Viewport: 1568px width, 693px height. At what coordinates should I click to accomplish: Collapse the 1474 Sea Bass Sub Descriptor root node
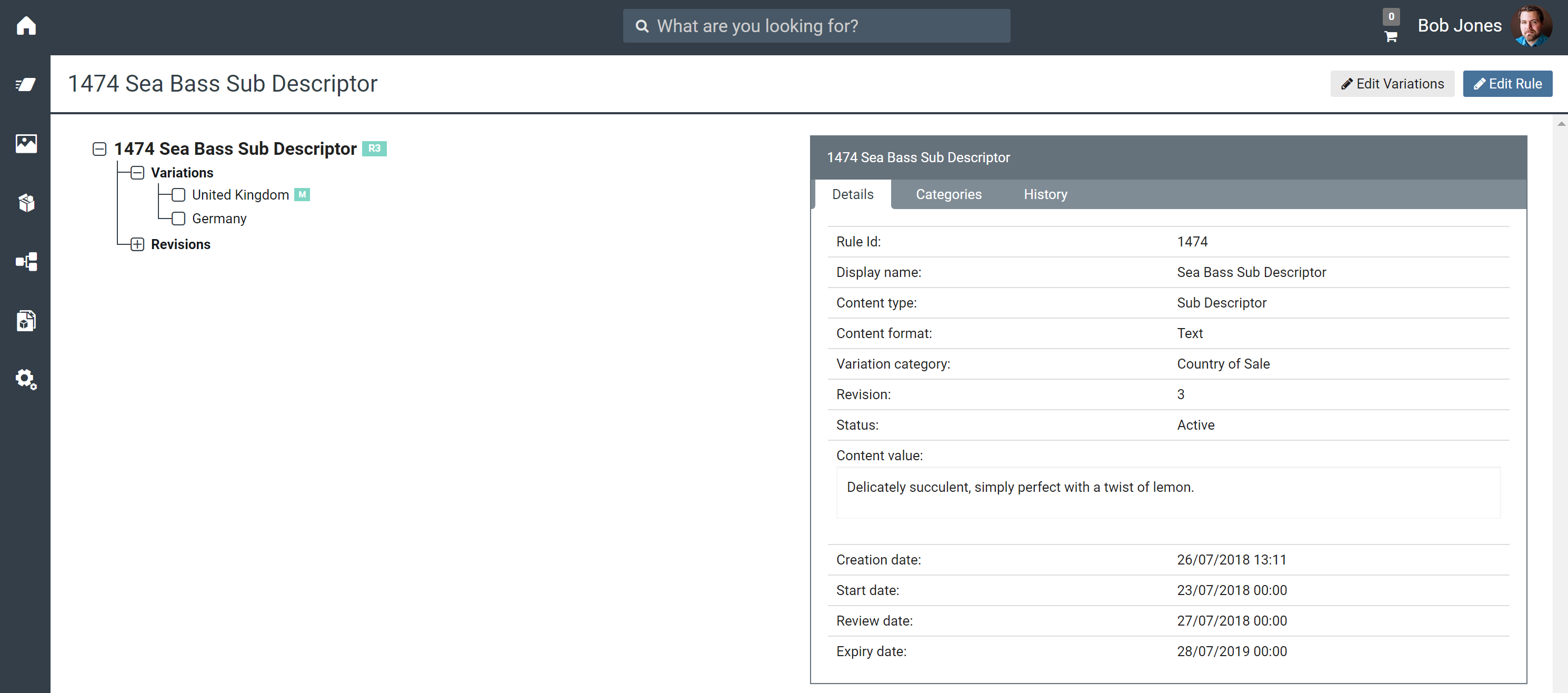tap(99, 149)
